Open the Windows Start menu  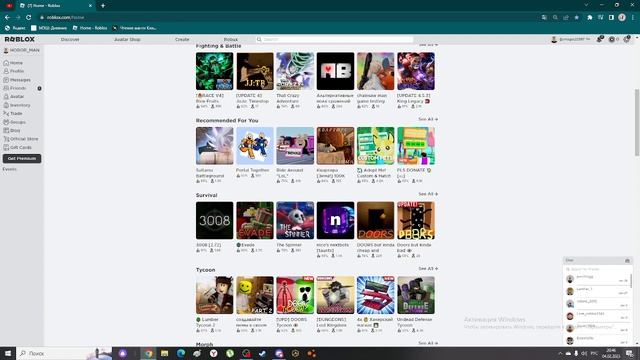click(8, 353)
